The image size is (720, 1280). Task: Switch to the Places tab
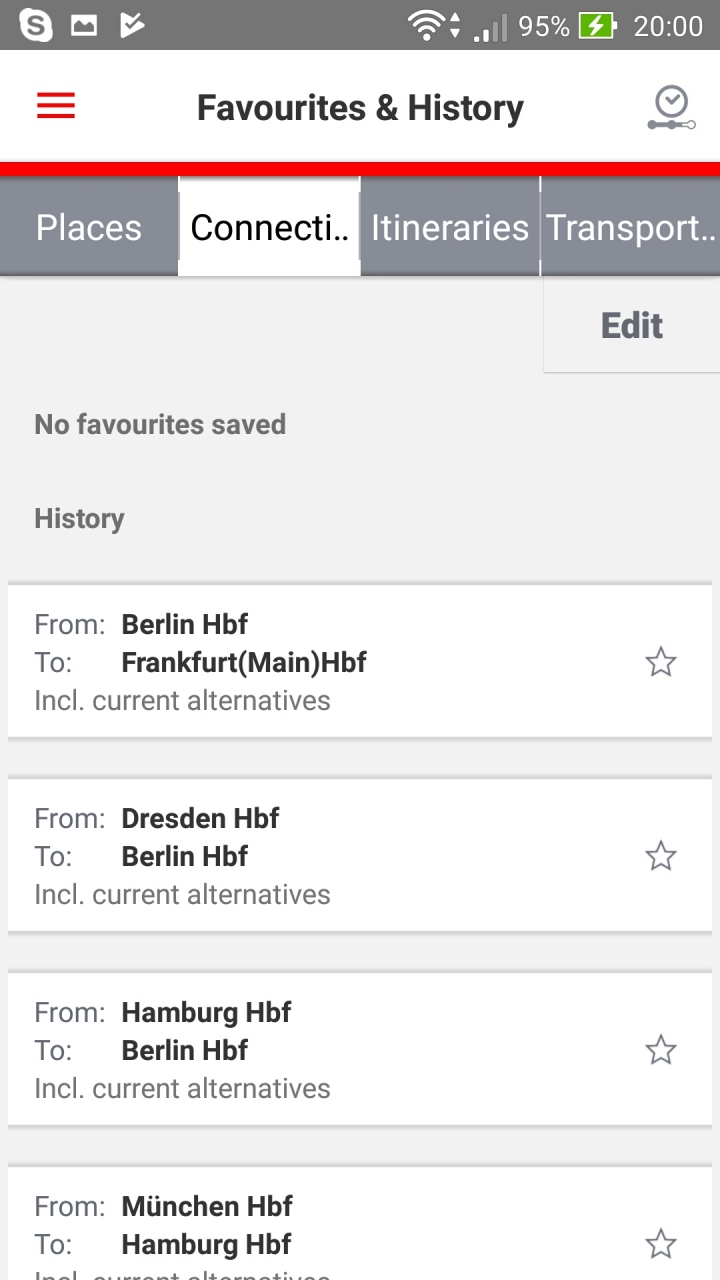pyautogui.click(x=89, y=228)
